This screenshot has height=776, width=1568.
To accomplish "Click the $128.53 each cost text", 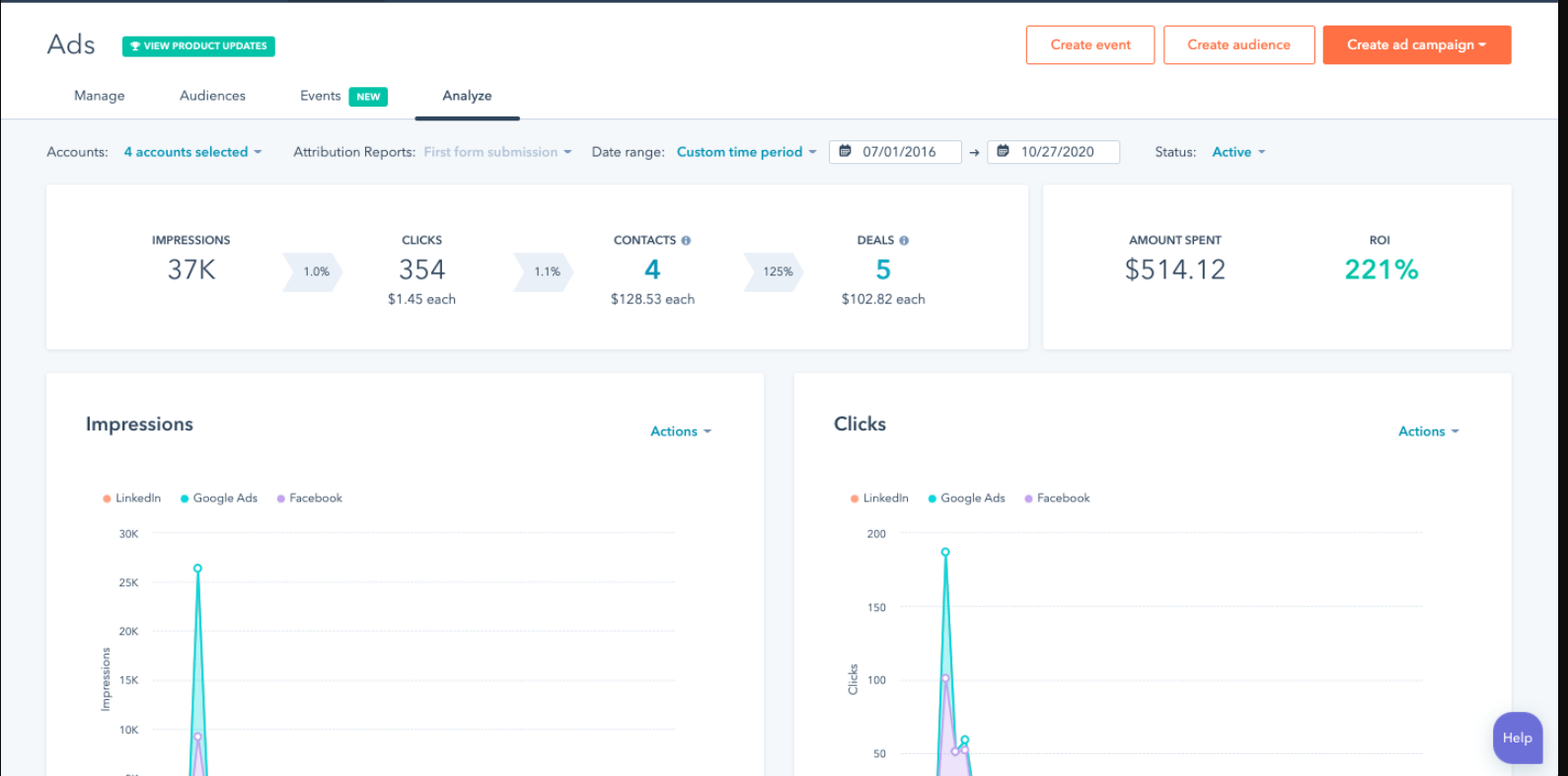I will (652, 299).
